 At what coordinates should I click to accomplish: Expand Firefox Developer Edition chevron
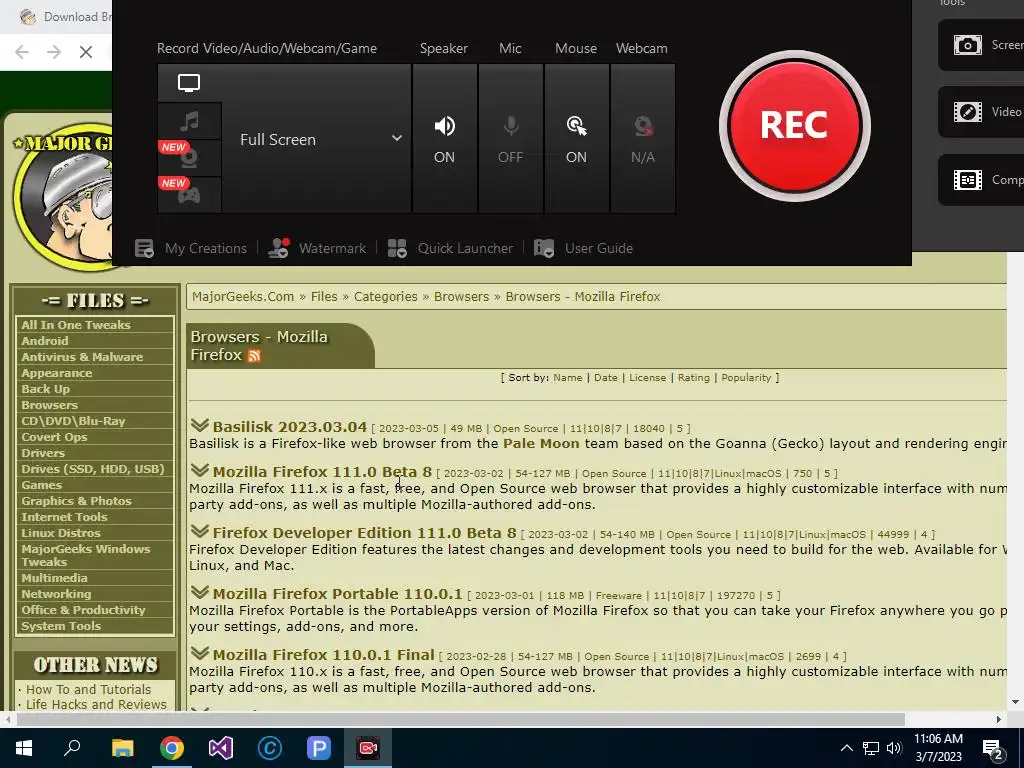[199, 531]
